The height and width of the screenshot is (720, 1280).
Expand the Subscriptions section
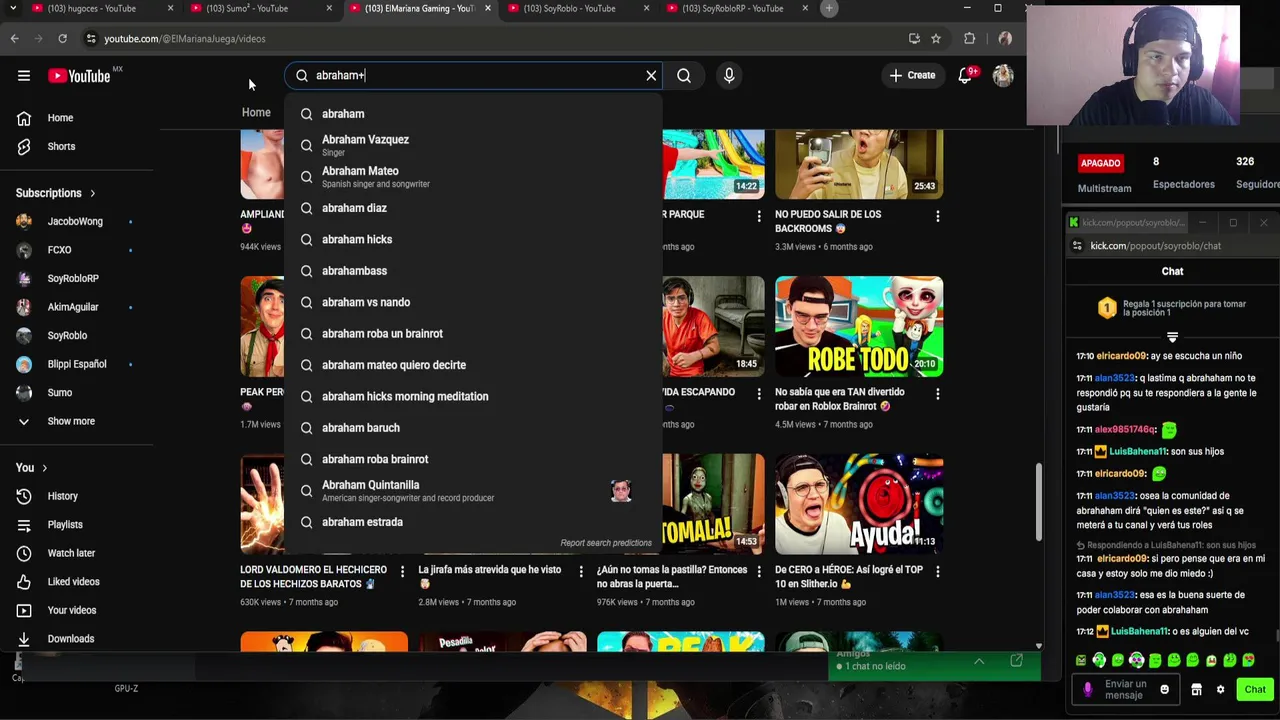[56, 193]
